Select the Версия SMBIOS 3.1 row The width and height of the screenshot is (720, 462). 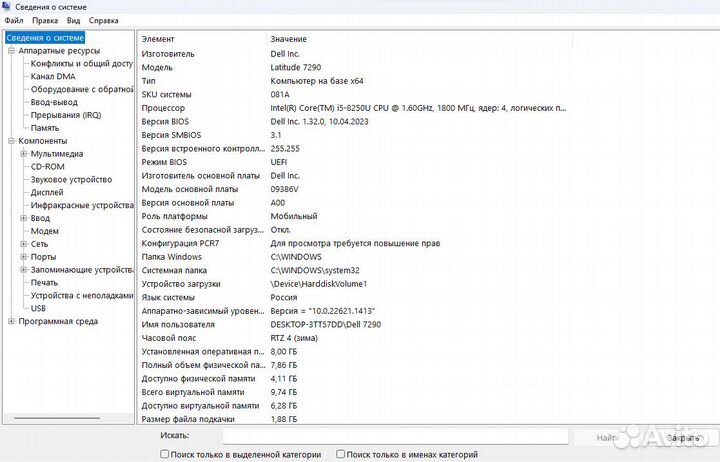point(354,135)
